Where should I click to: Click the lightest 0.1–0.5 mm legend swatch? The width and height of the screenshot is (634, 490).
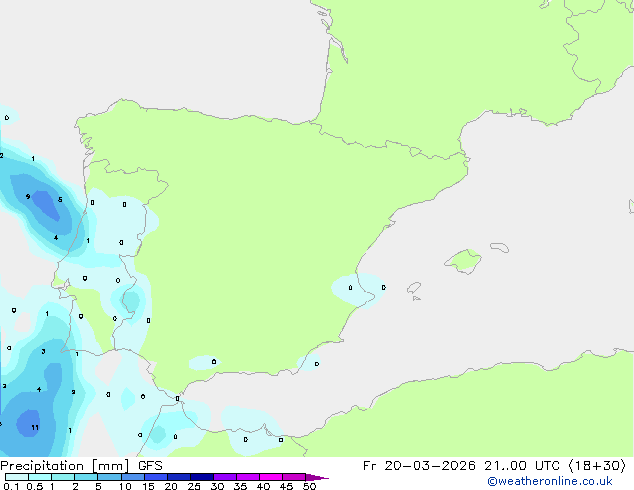click(x=17, y=477)
